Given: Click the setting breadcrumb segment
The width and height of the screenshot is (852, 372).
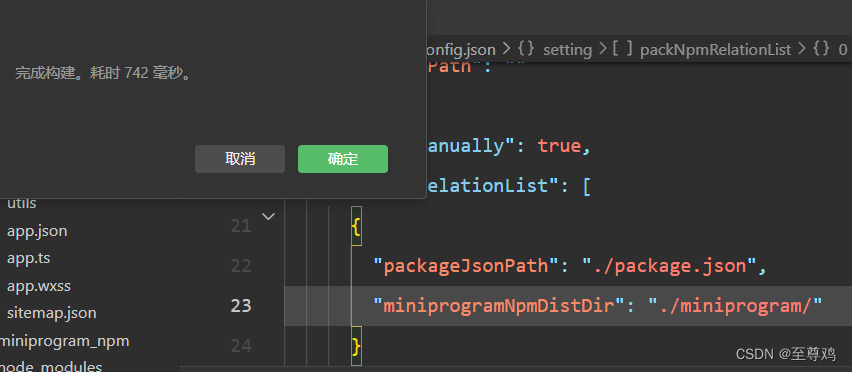Looking at the screenshot, I should click(x=567, y=50).
